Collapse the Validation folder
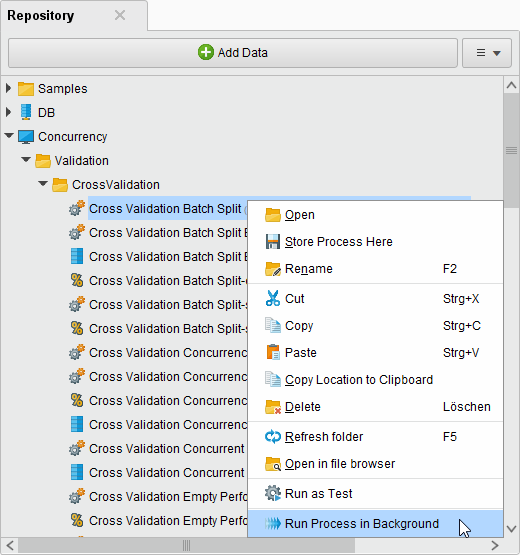Viewport: 520px width, 555px height. pos(26,160)
